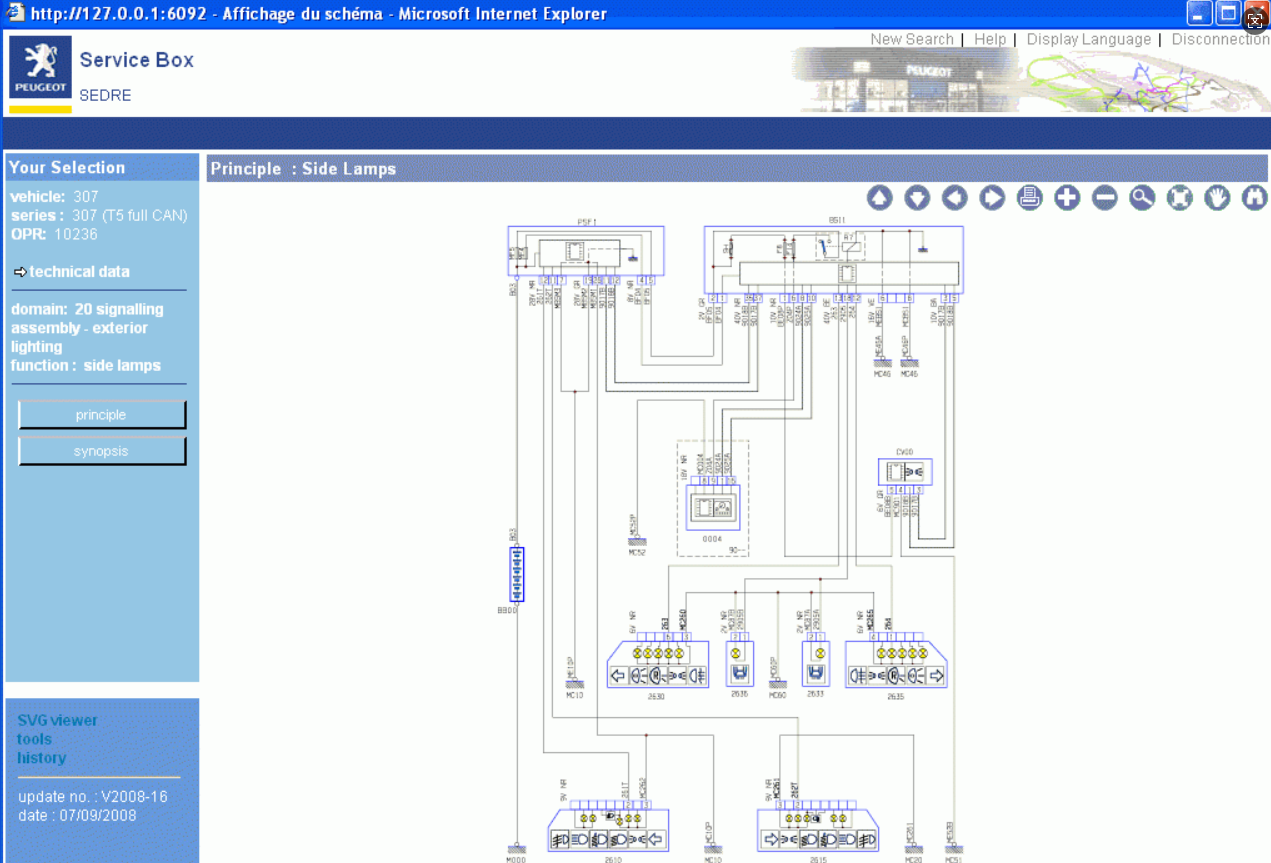This screenshot has width=1271, height=863.
Task: Pan the schematic right with arrow icon
Action: pos(992,198)
